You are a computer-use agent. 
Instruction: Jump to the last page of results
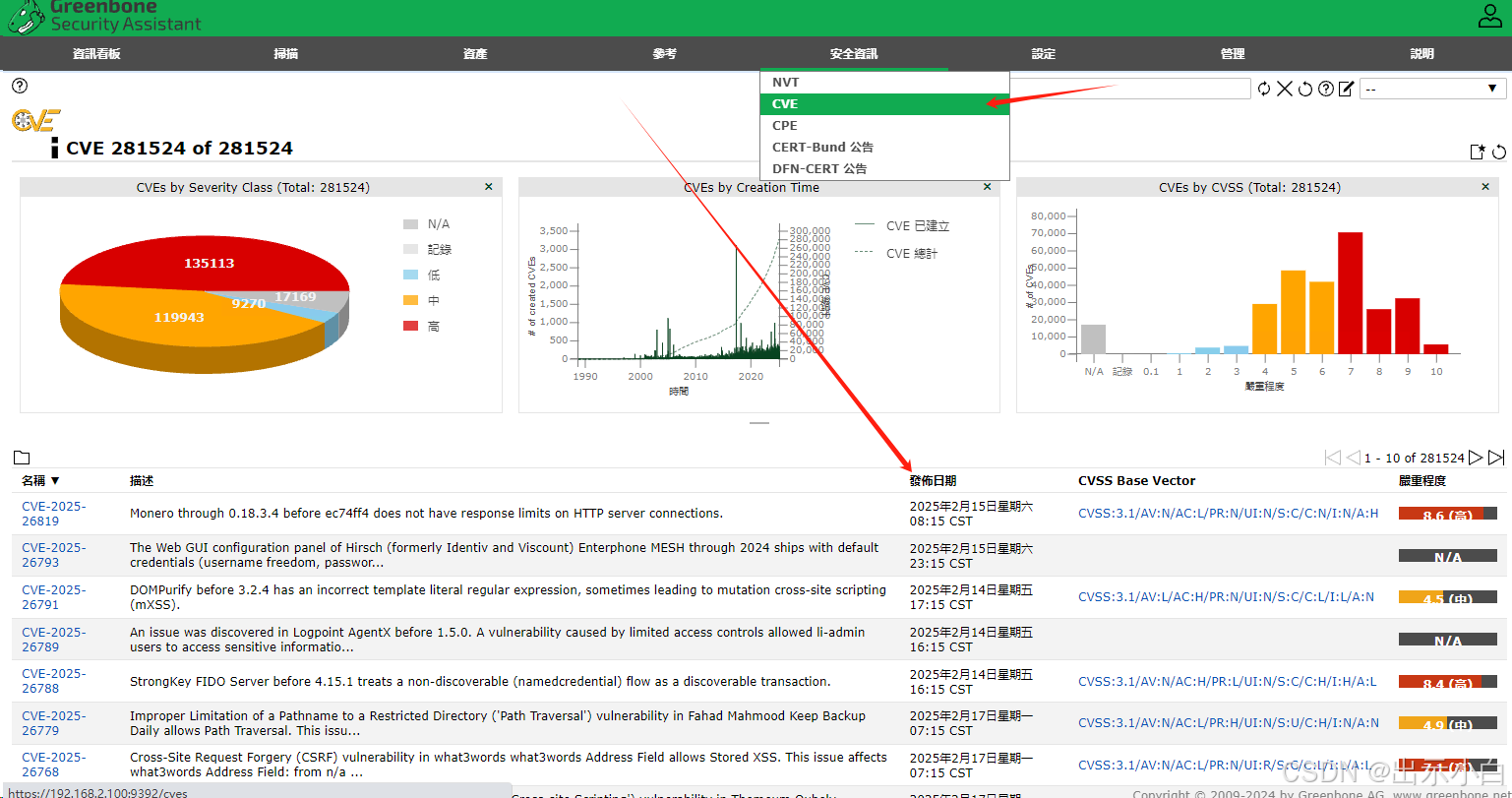pos(1496,458)
